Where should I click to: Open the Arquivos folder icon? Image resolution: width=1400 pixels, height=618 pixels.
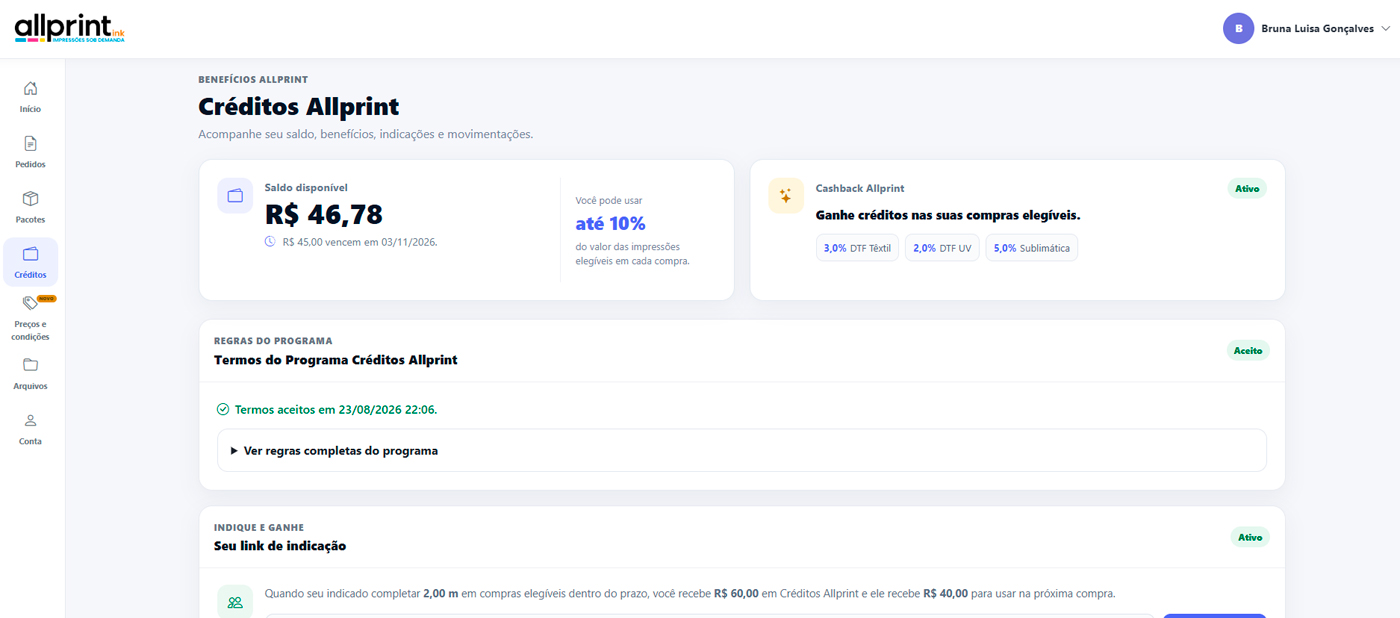coord(30,365)
